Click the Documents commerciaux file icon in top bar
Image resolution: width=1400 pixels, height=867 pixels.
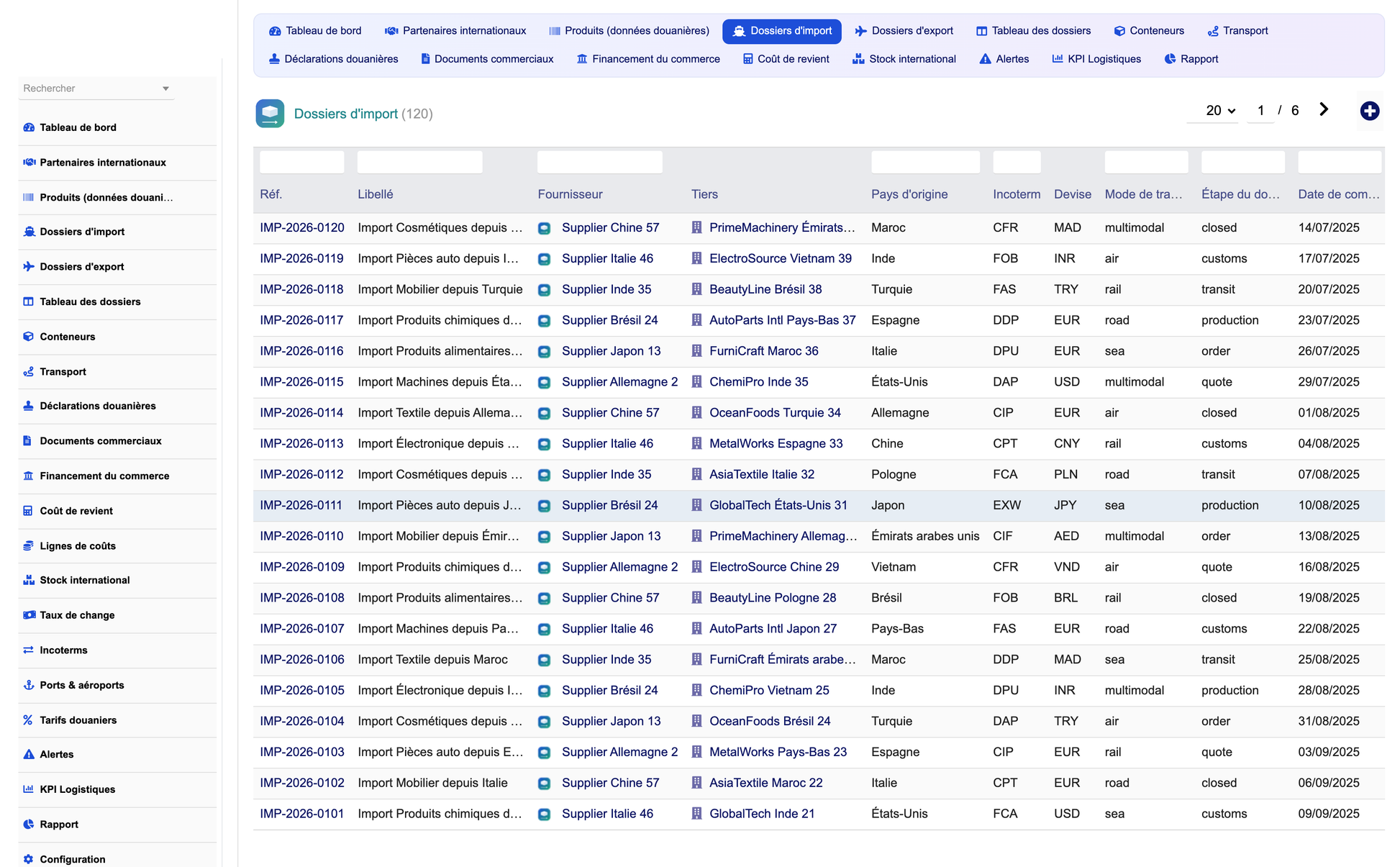click(x=426, y=59)
